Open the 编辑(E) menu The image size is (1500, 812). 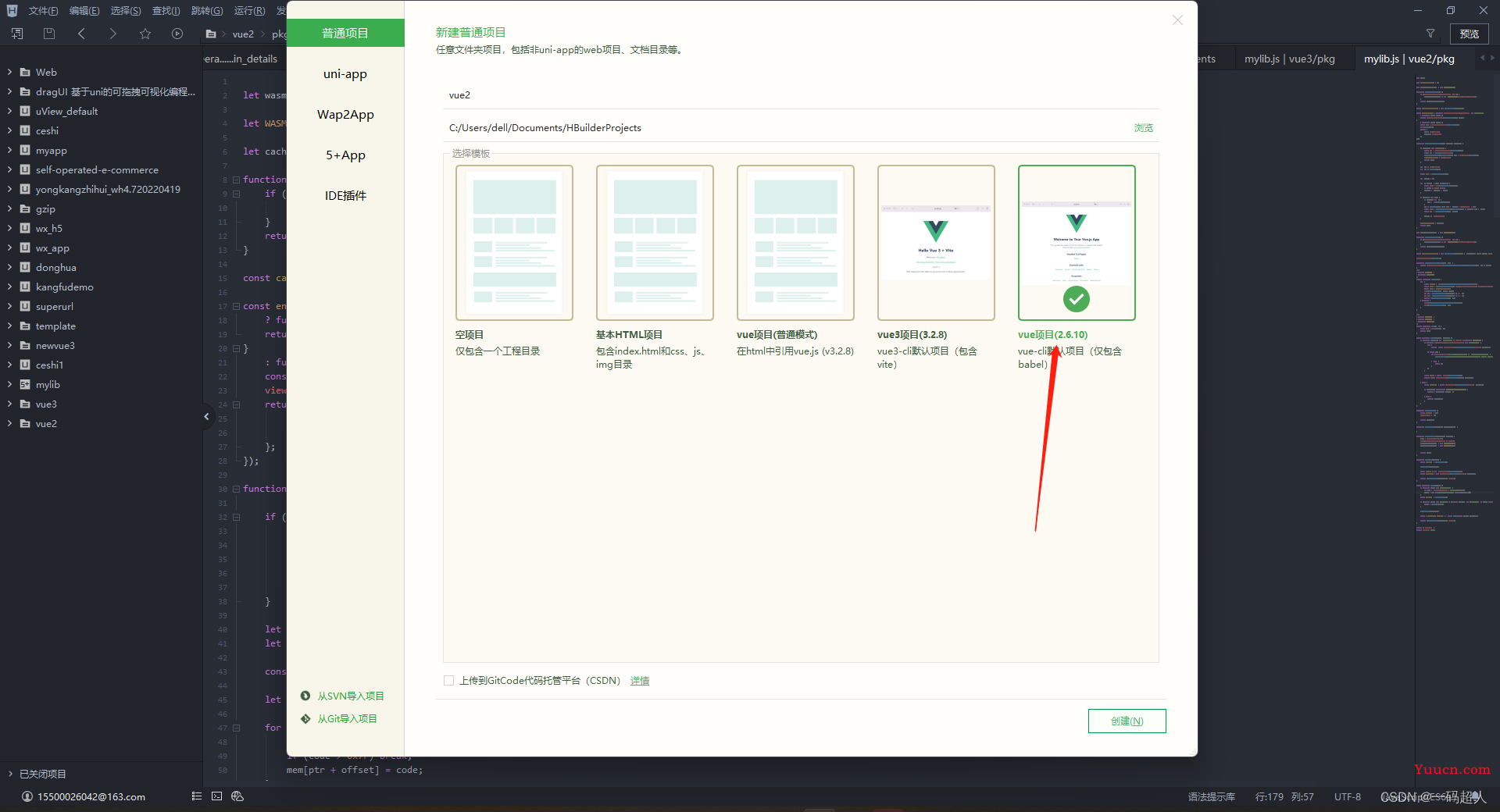(84, 11)
